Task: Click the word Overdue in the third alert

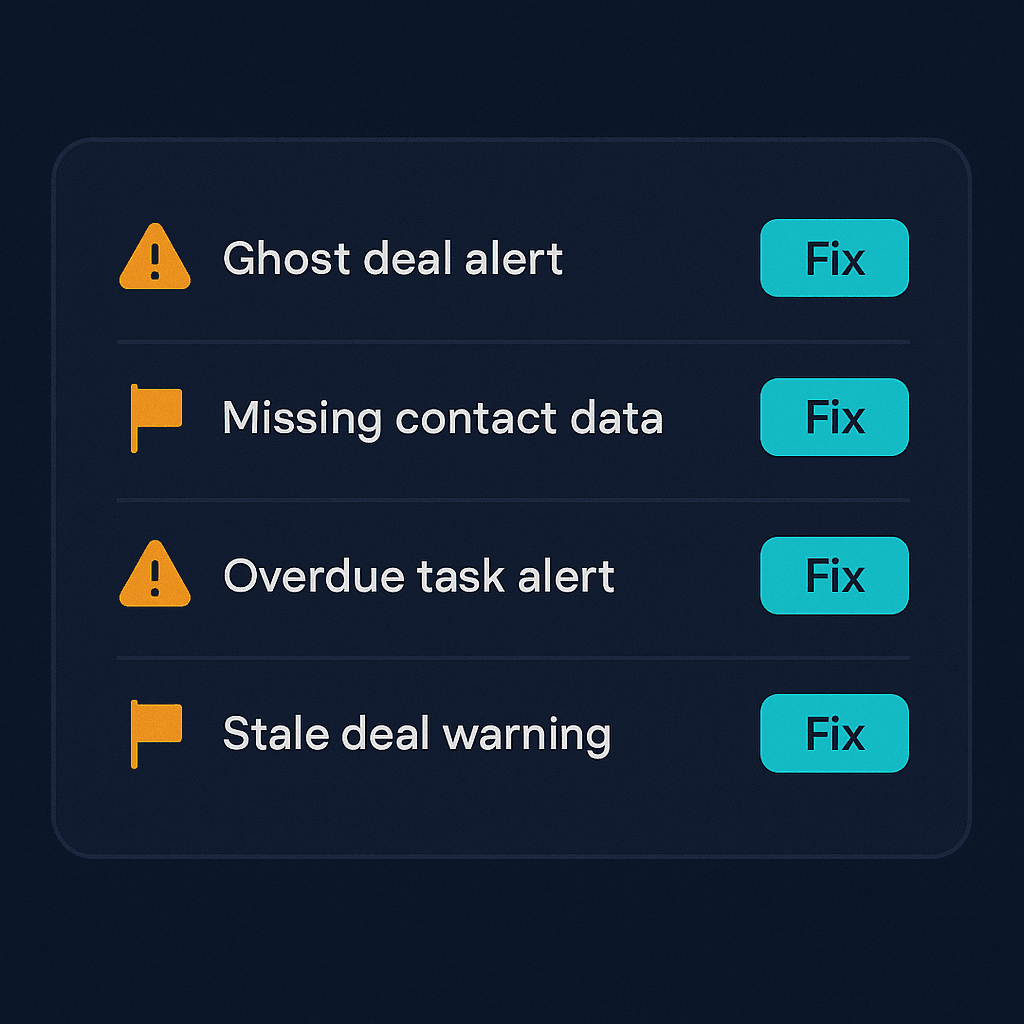Action: 297,576
